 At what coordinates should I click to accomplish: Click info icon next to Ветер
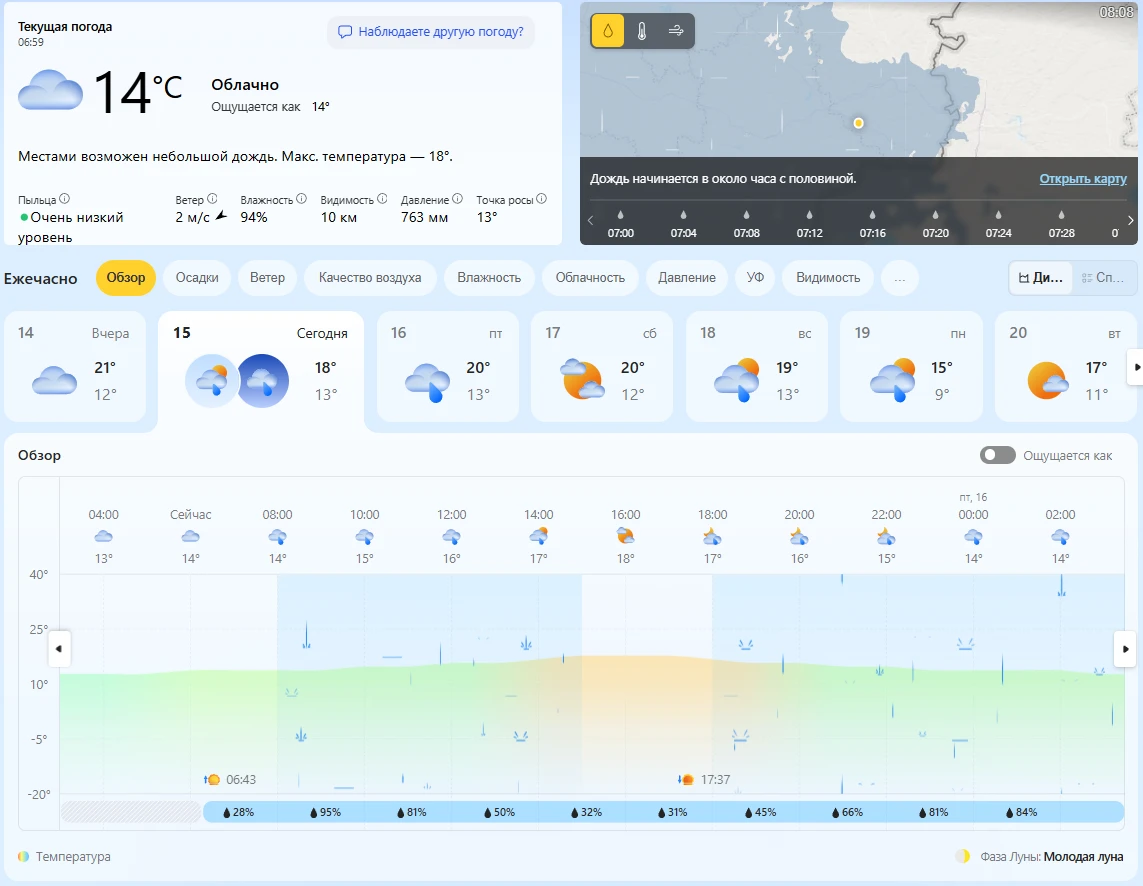pyautogui.click(x=212, y=198)
